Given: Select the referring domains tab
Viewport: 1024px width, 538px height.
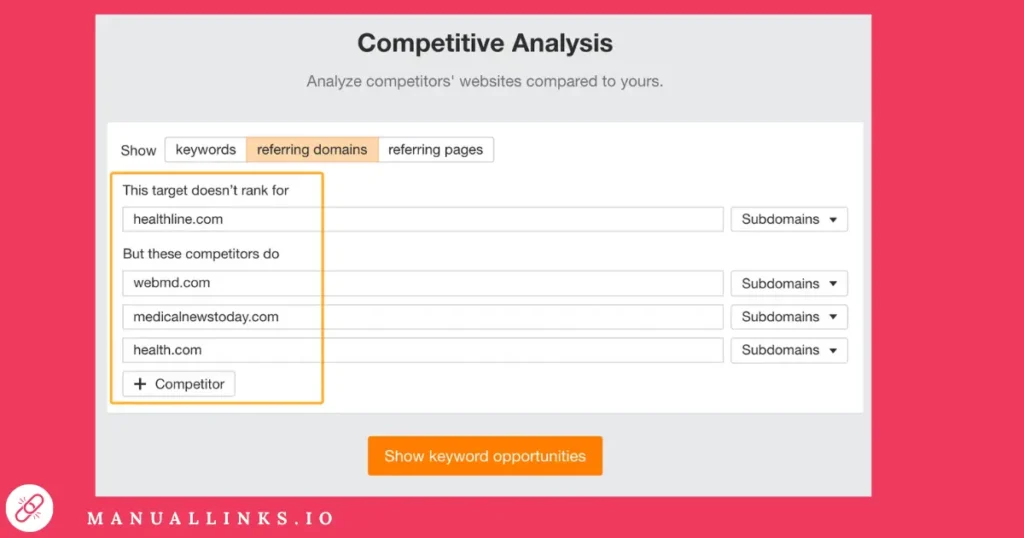Looking at the screenshot, I should pos(312,150).
